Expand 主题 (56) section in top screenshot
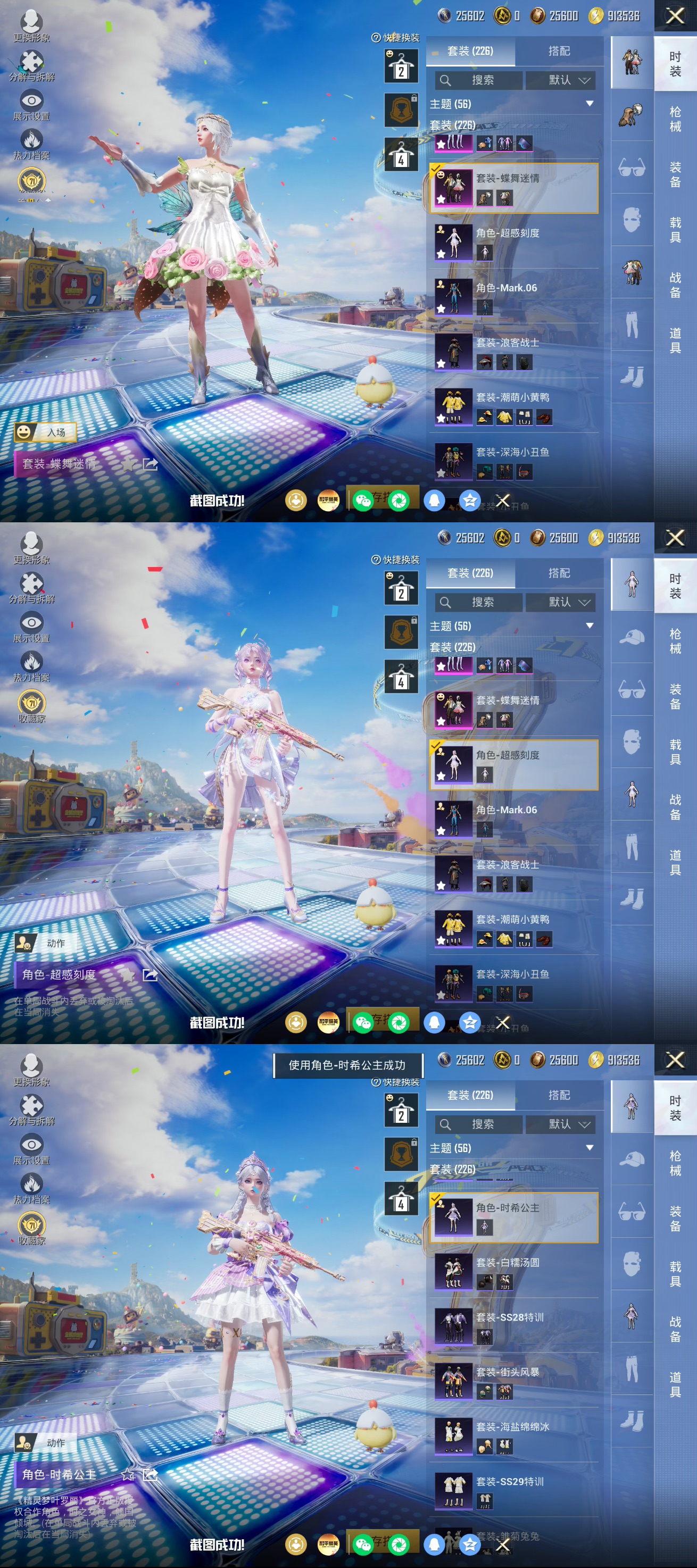 tap(589, 104)
